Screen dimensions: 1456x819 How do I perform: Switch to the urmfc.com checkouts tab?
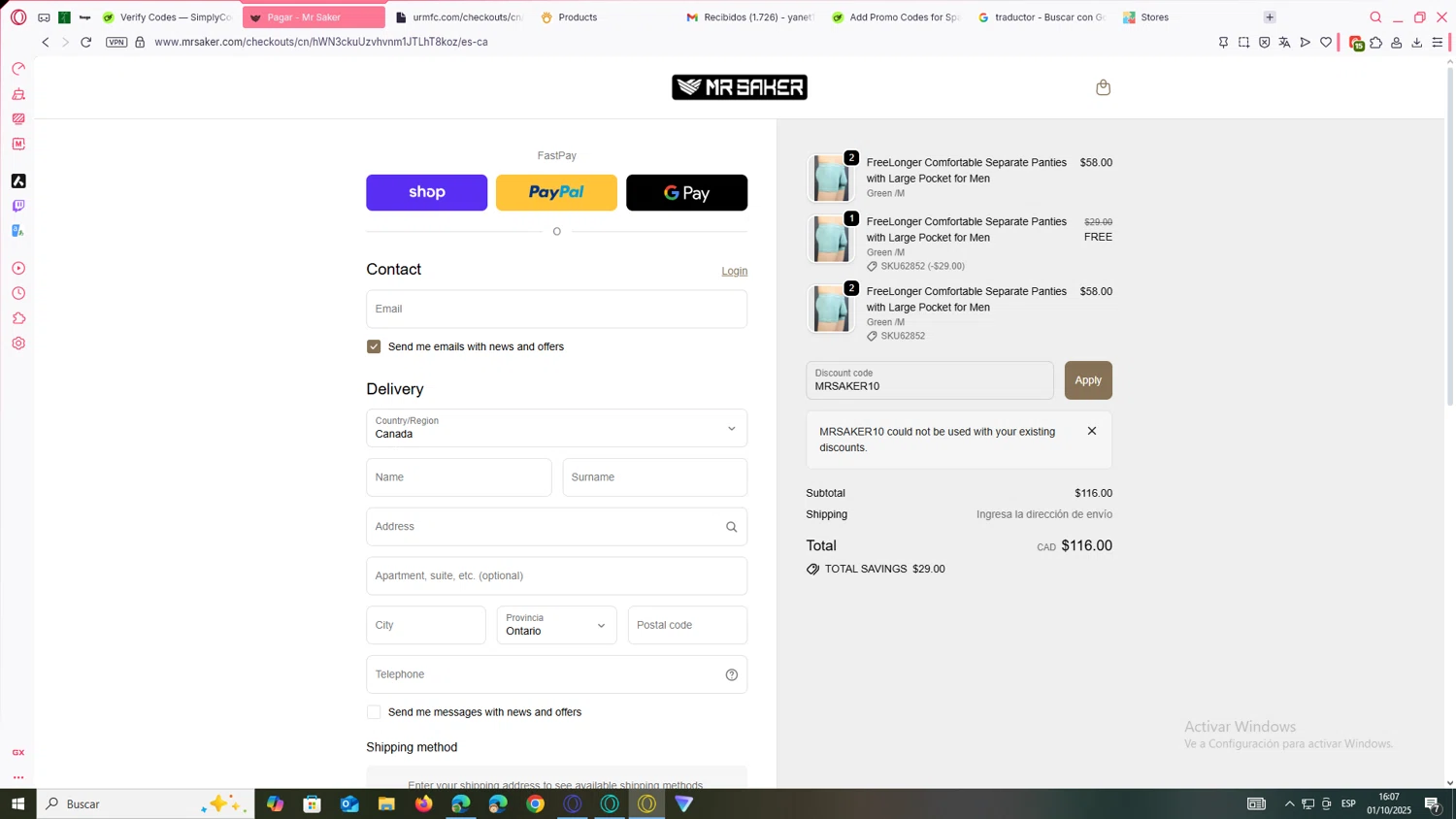tap(459, 17)
